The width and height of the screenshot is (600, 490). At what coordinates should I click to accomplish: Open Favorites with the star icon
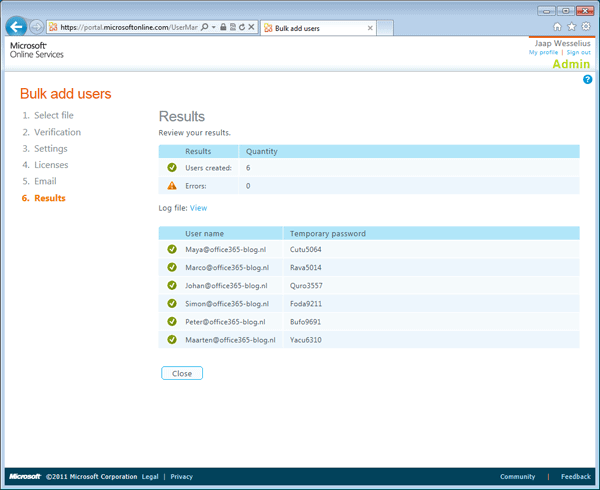pos(571,26)
